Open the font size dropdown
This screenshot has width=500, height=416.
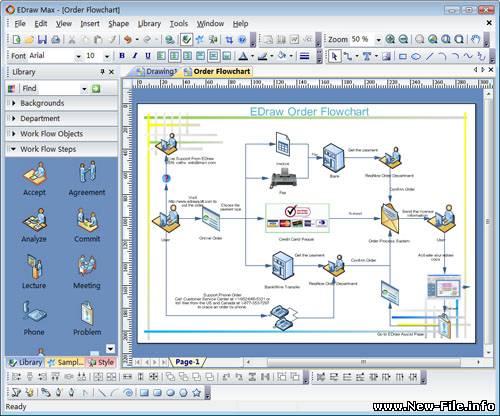tap(107, 56)
